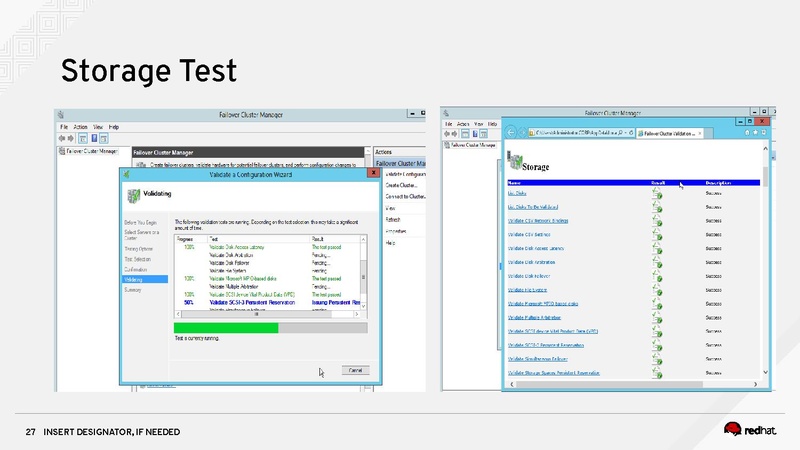Close the Failover Cluster Validation browser tab
This screenshot has width=800, height=450.
click(700, 133)
